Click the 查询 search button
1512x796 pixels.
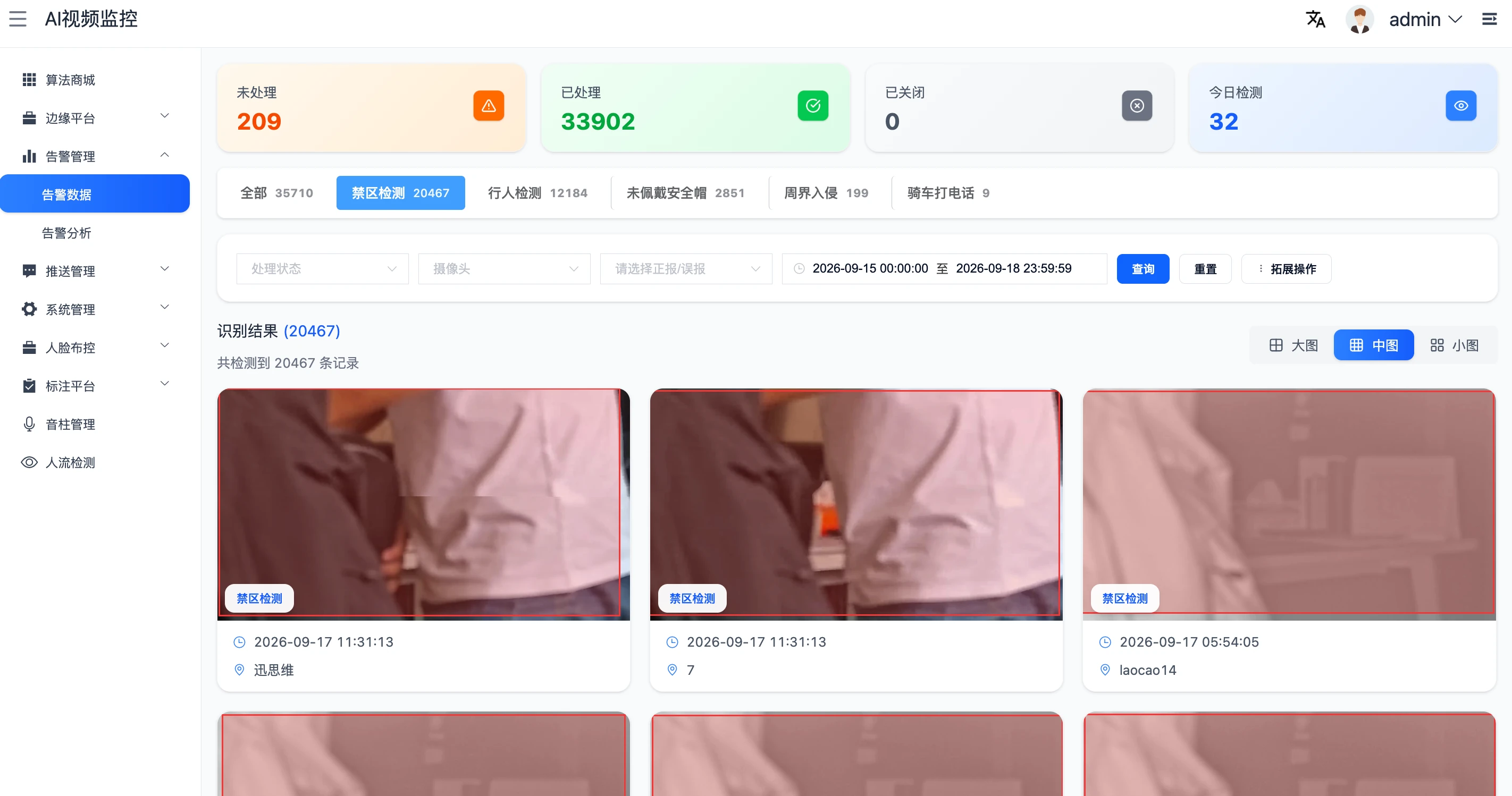[x=1142, y=269]
